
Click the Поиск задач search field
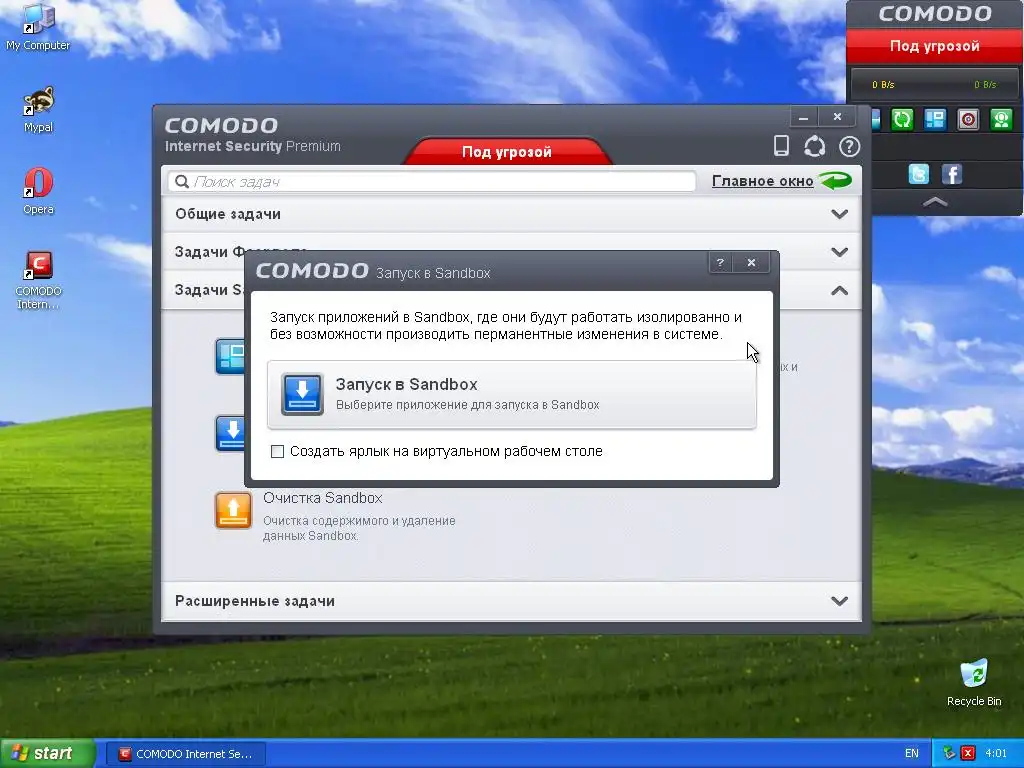432,182
